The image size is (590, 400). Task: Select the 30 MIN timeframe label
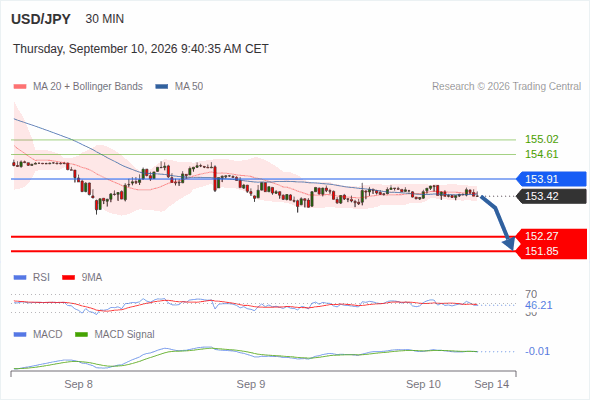105,19
